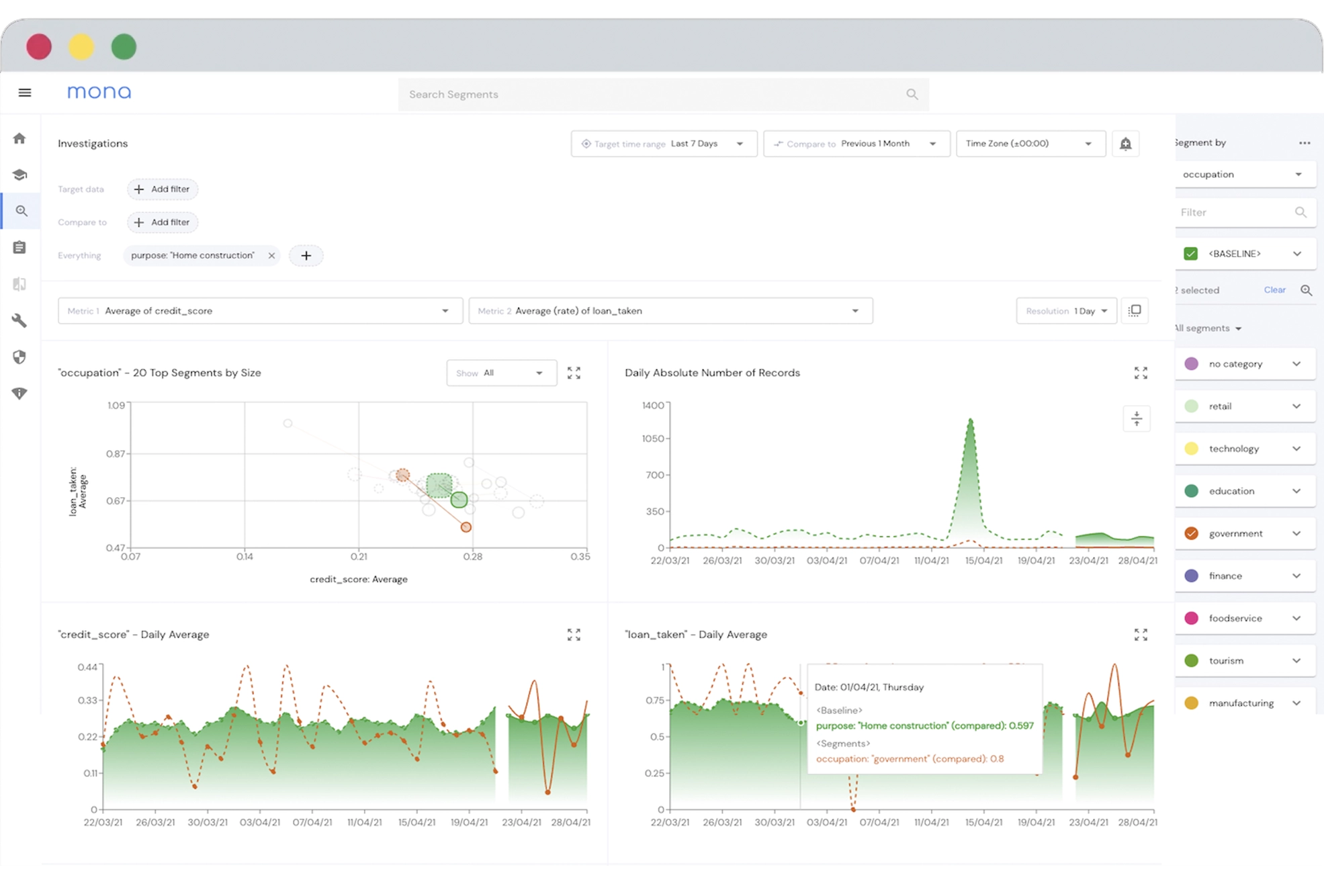Add filter to Target data
Viewport: 1324px width, 896px height.
point(163,189)
